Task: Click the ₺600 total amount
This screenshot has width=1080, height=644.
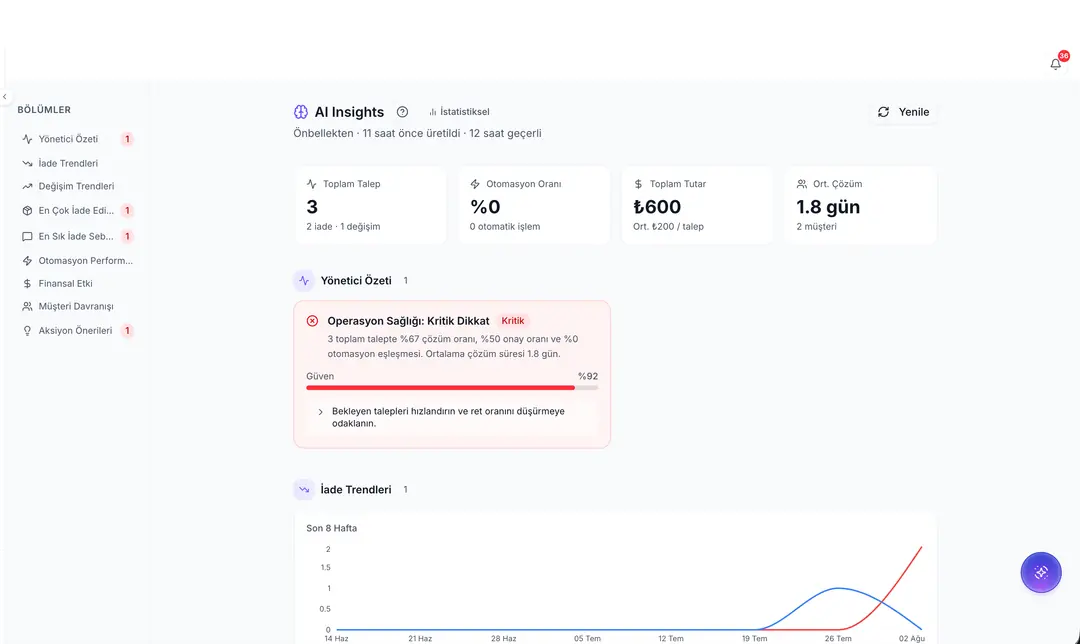Action: [x=657, y=207]
